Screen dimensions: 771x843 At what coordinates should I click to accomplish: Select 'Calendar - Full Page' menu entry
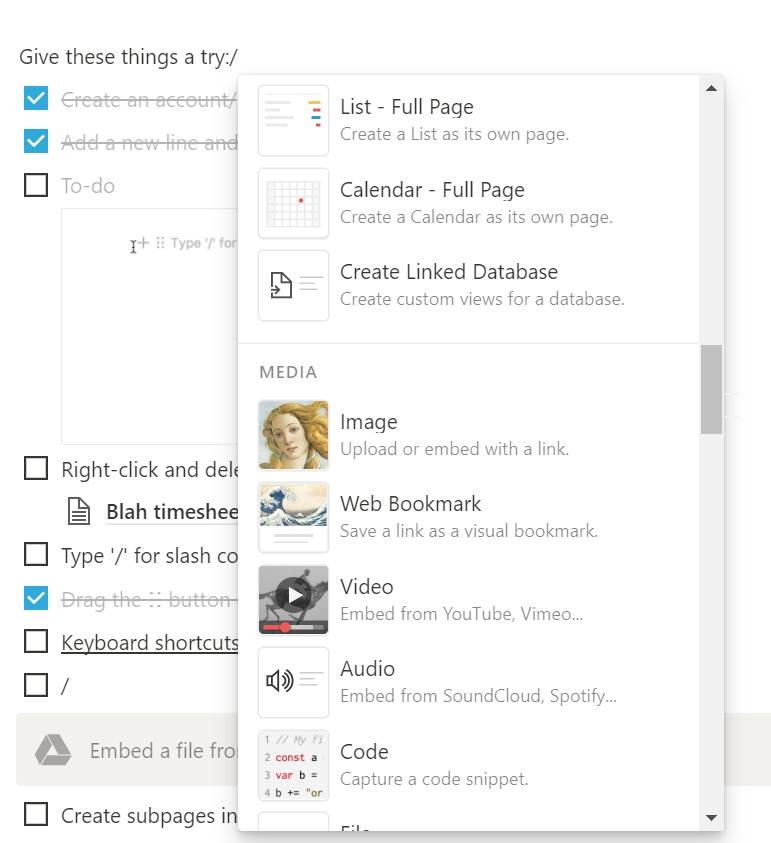pyautogui.click(x=432, y=190)
